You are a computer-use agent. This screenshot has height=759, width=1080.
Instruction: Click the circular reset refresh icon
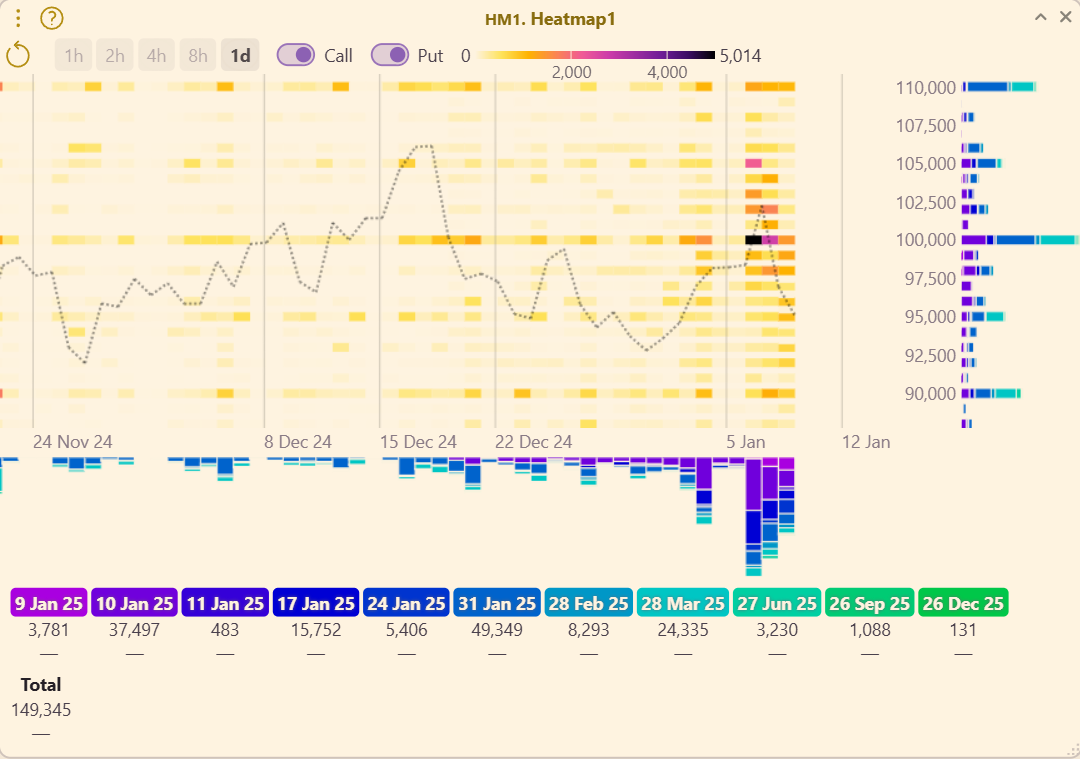tap(18, 55)
